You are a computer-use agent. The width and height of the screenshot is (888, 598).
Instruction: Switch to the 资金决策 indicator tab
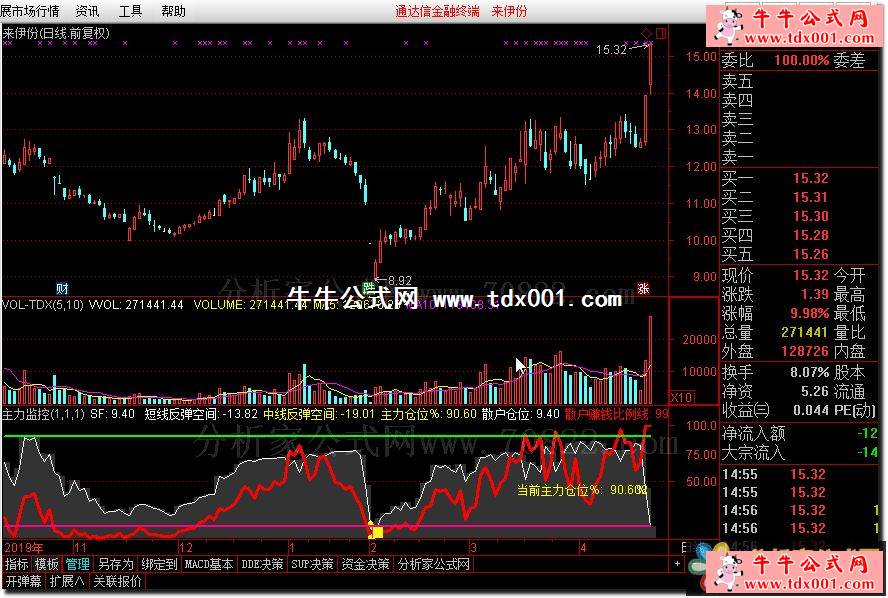[x=365, y=564]
